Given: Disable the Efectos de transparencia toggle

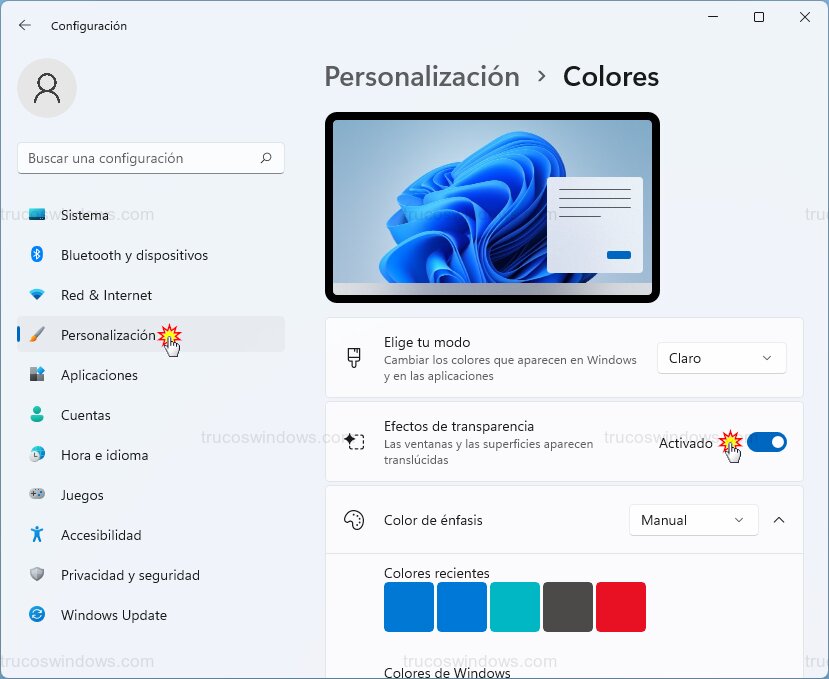Looking at the screenshot, I should [x=767, y=442].
